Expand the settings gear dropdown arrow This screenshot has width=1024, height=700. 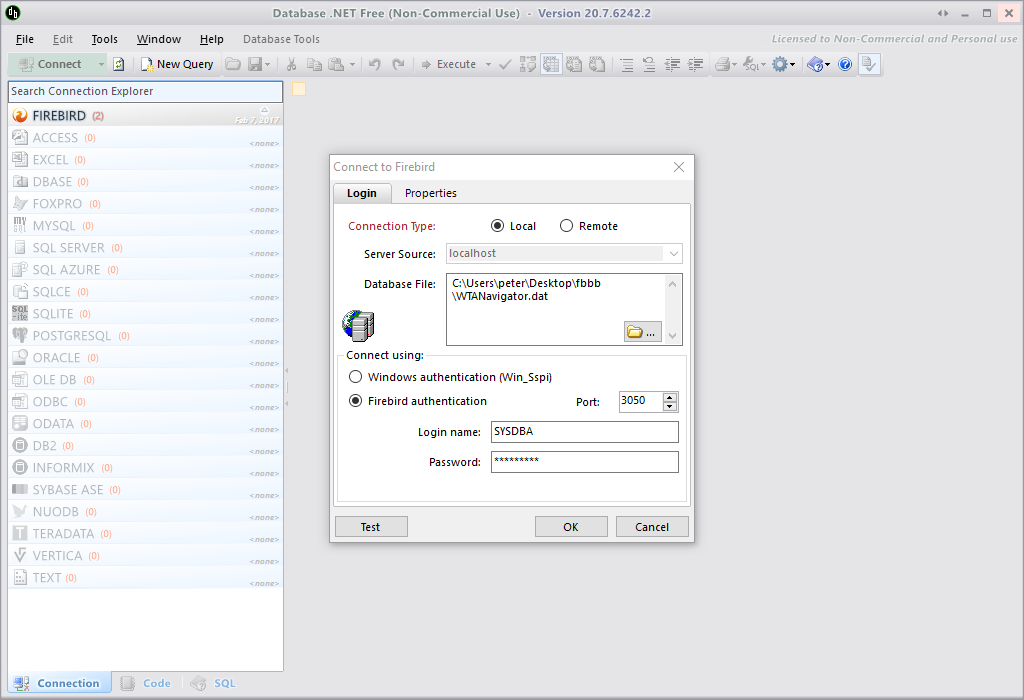pyautogui.click(x=792, y=64)
